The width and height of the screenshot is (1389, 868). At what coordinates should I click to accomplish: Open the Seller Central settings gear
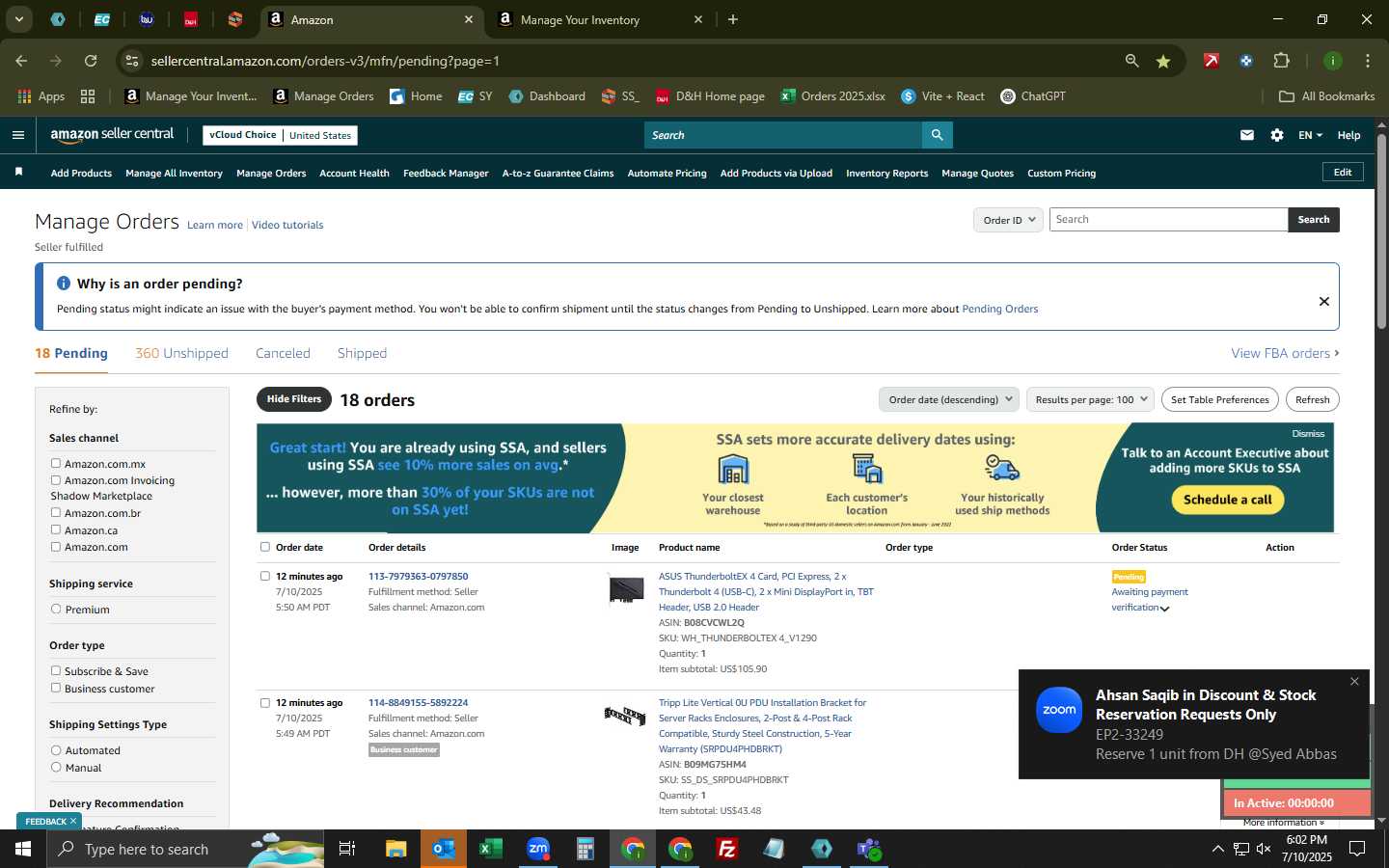tap(1277, 135)
